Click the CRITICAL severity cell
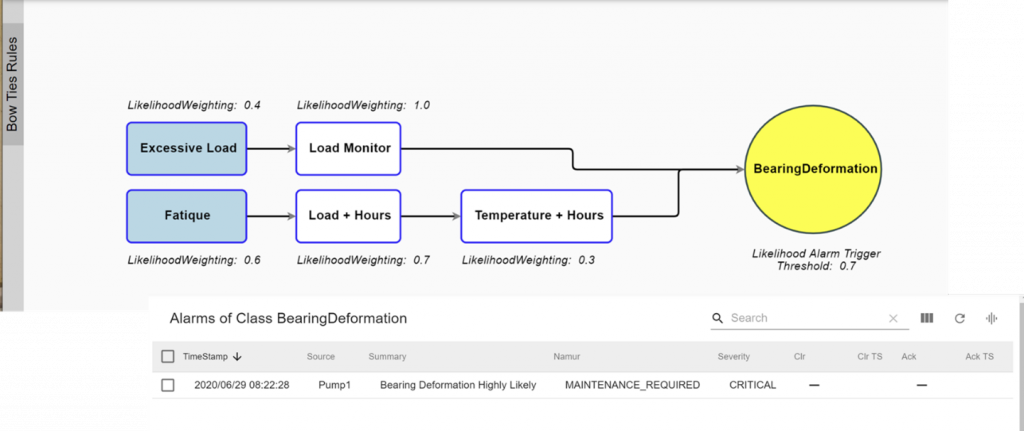1024x431 pixels. (x=752, y=385)
